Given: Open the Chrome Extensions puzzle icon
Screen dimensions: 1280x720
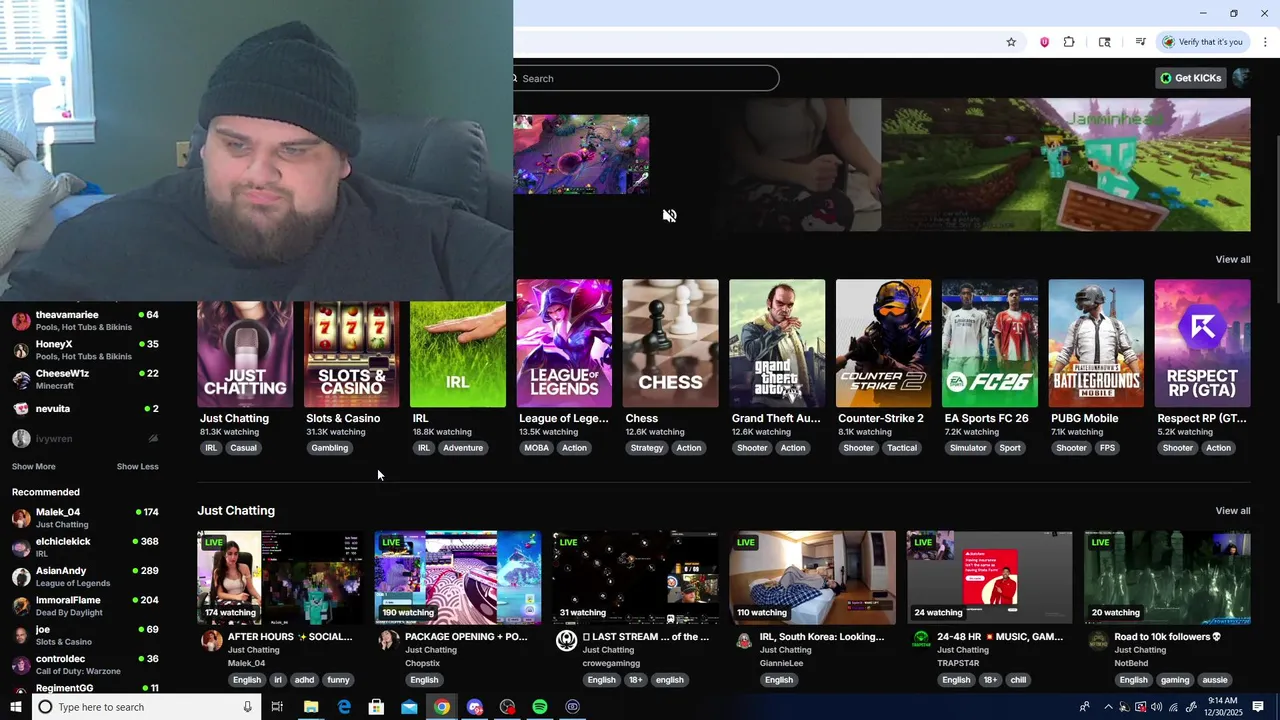Looking at the screenshot, I should click(x=1069, y=42).
